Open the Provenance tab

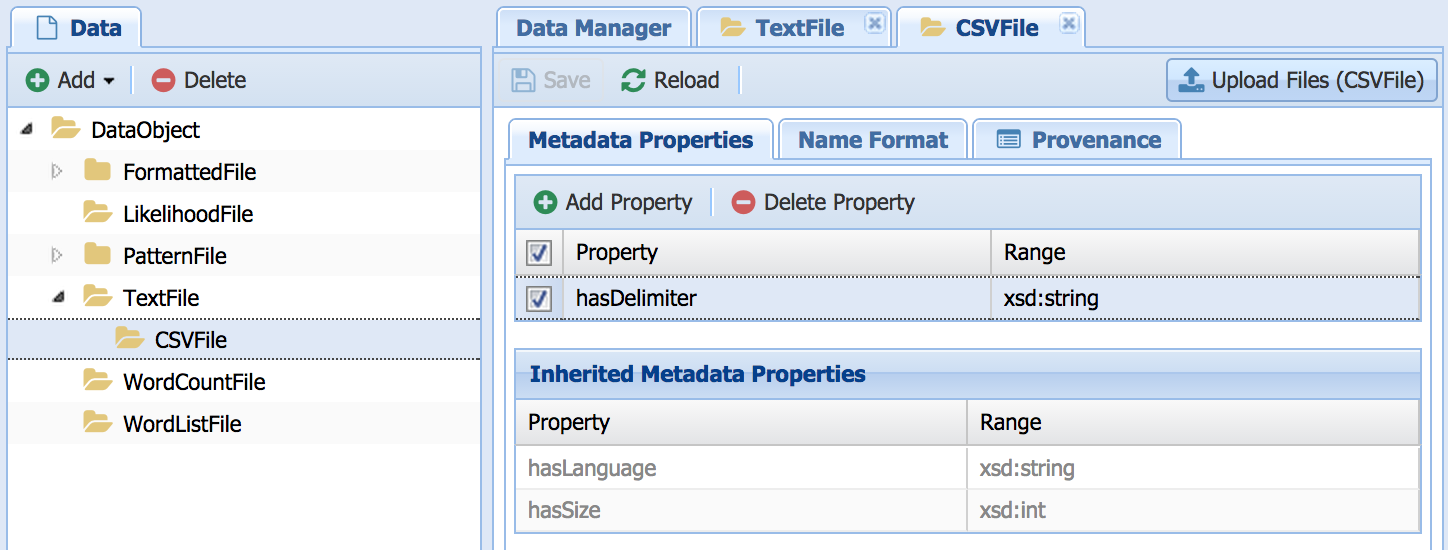1078,140
